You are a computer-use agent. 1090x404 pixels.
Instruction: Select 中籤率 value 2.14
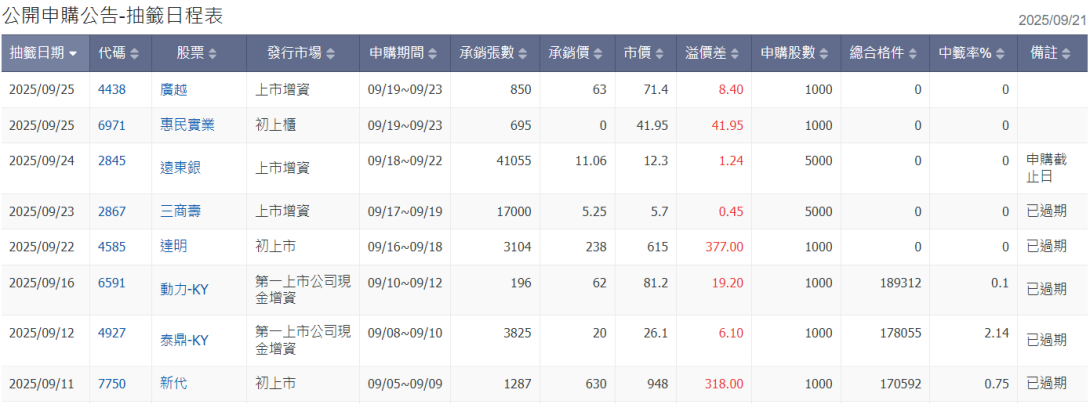coord(996,333)
